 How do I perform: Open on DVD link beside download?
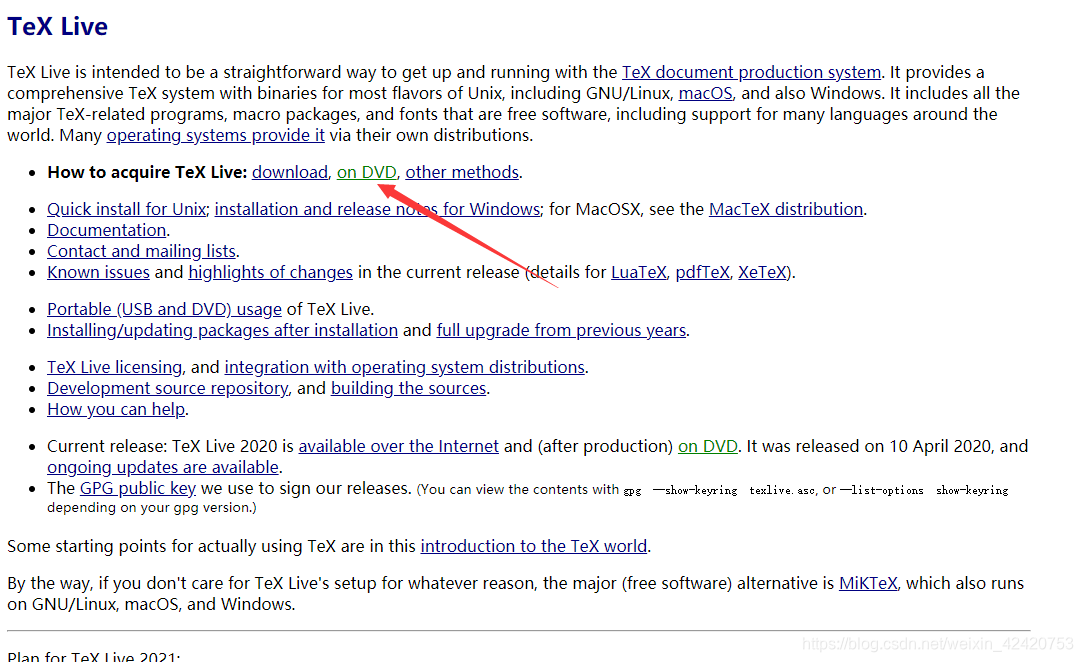click(367, 172)
